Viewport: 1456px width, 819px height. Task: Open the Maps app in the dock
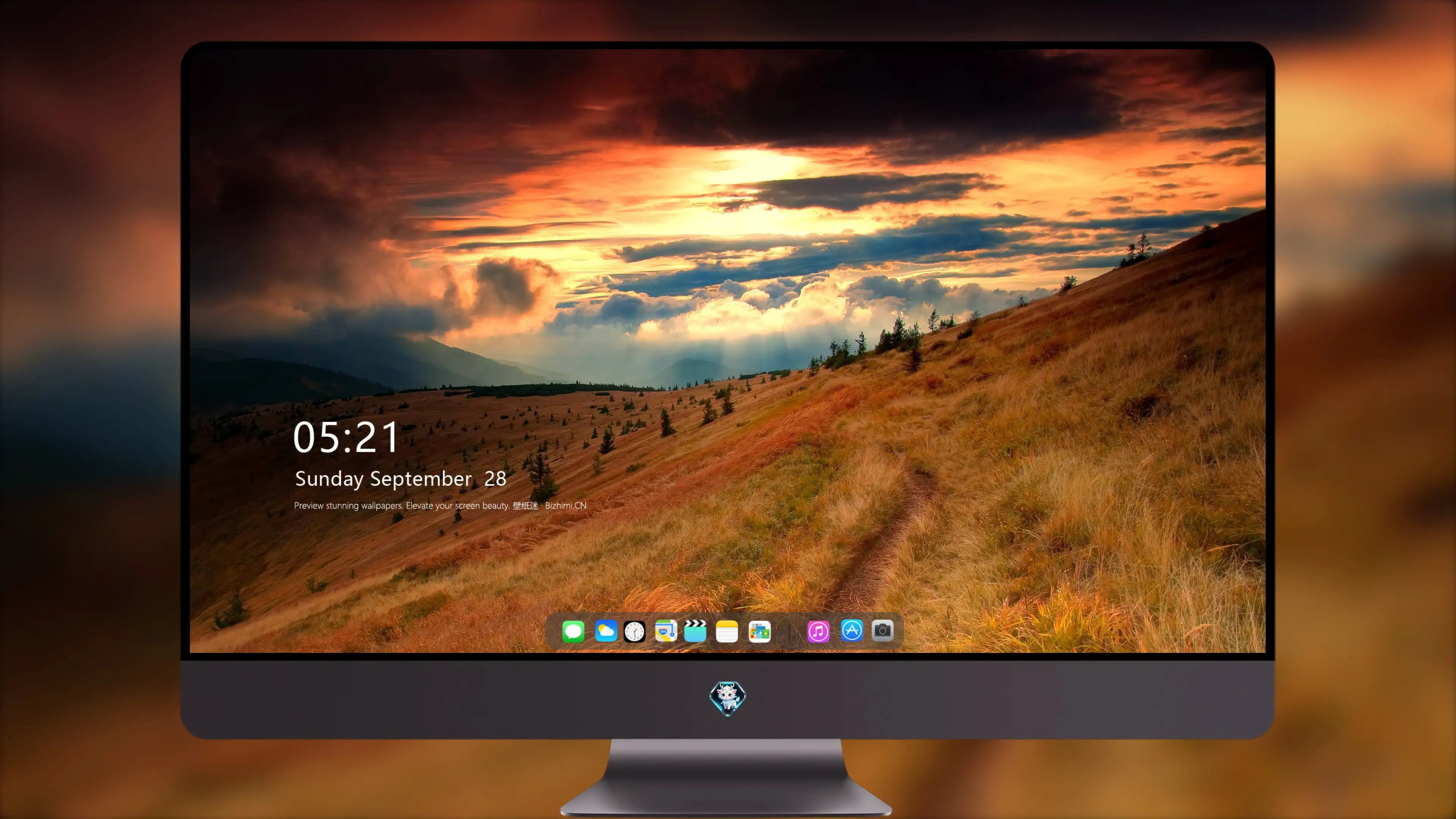click(x=666, y=631)
